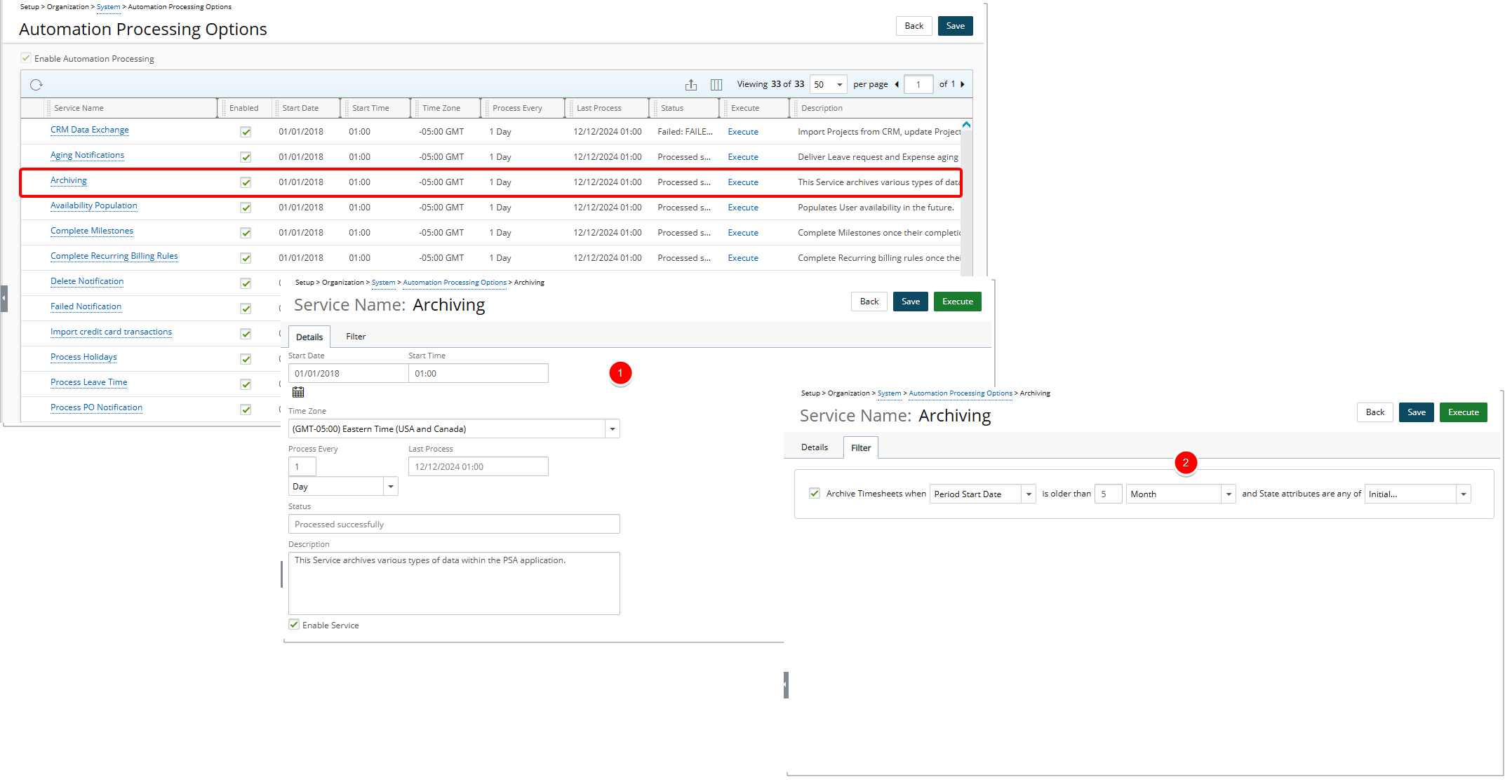Open the Aging Notifications service link
The height and width of the screenshot is (784, 1512).
pos(87,155)
